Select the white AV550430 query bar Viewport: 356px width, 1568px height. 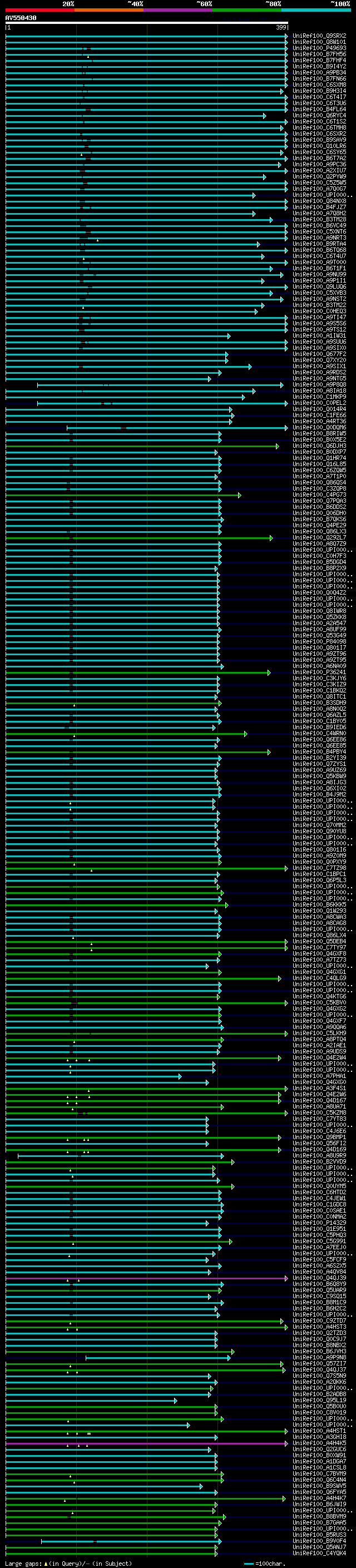point(147,22)
